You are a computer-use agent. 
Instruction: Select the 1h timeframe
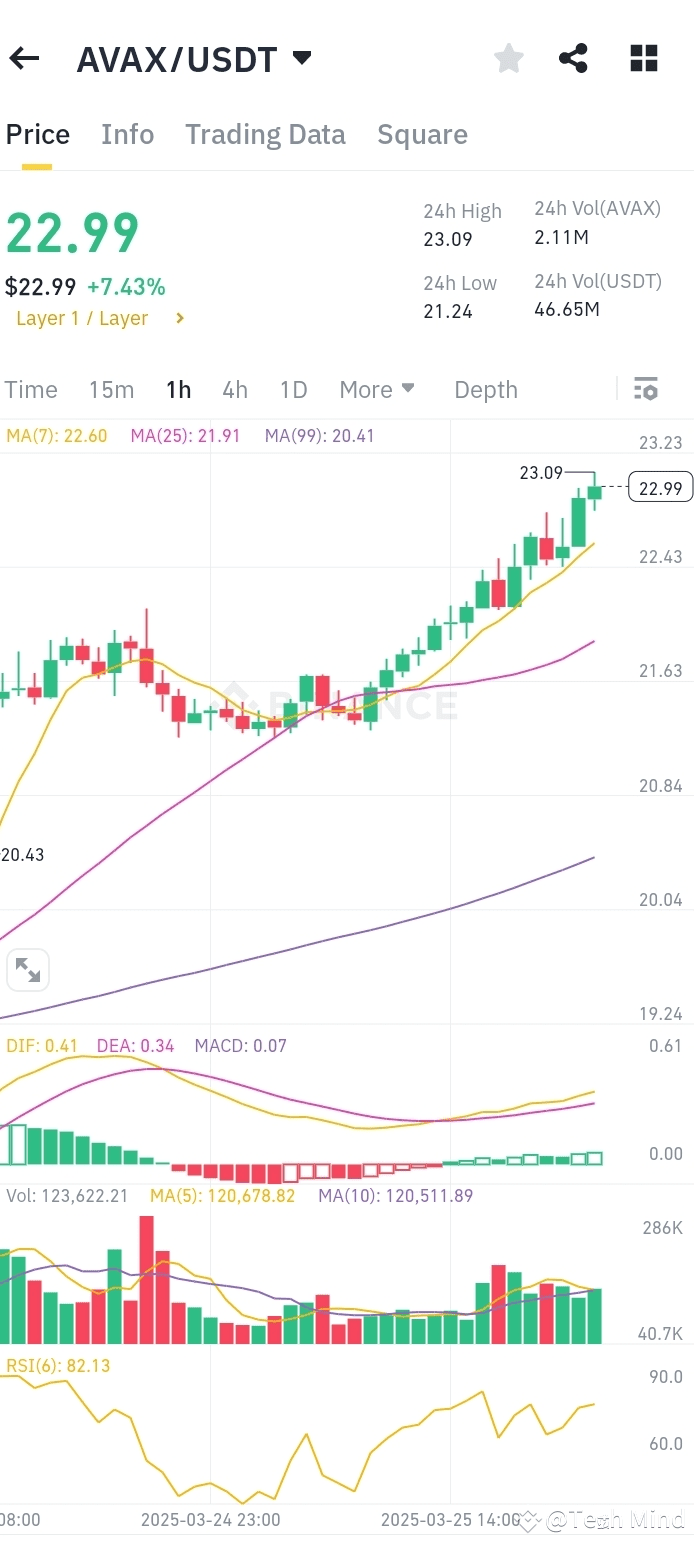tap(179, 389)
